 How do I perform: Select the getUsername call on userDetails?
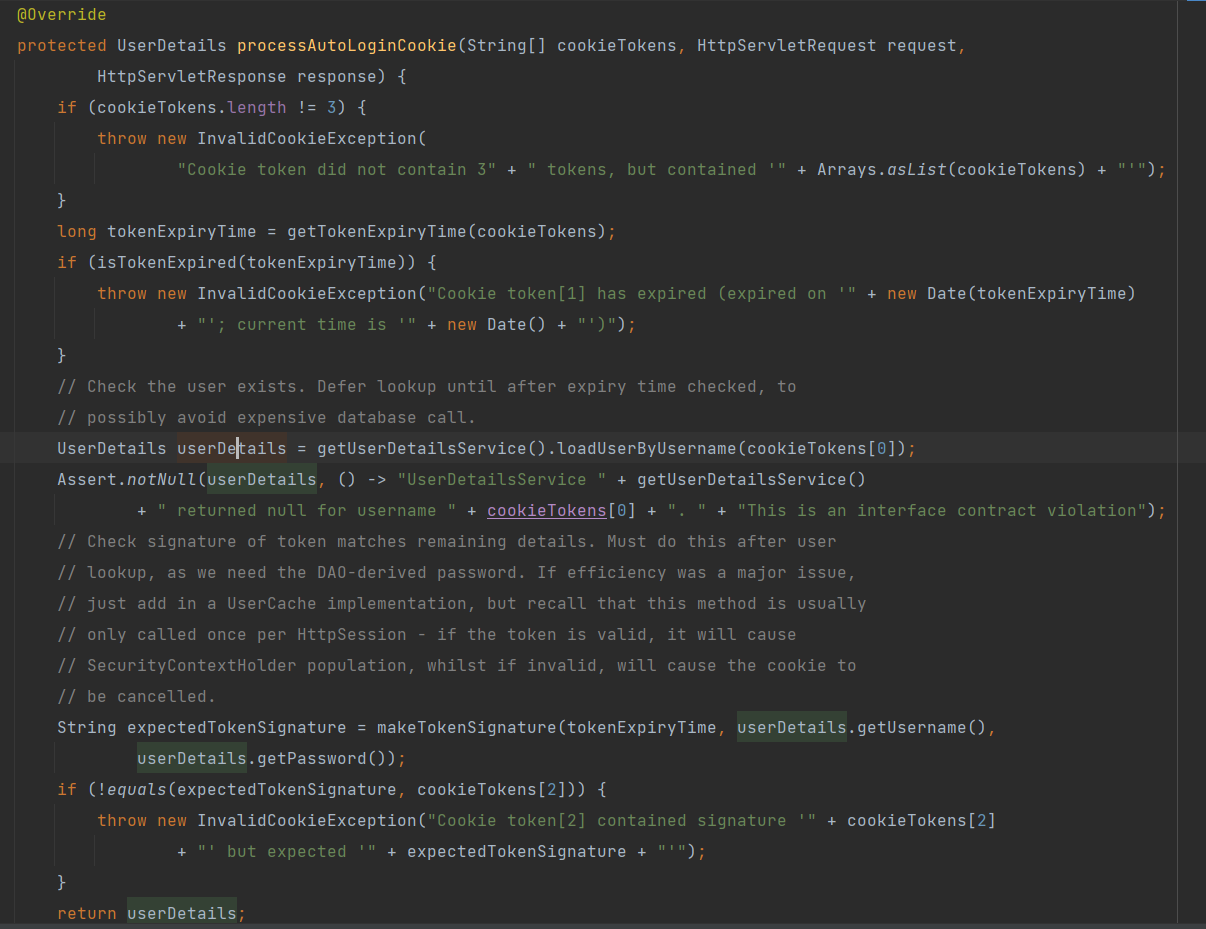click(x=903, y=727)
